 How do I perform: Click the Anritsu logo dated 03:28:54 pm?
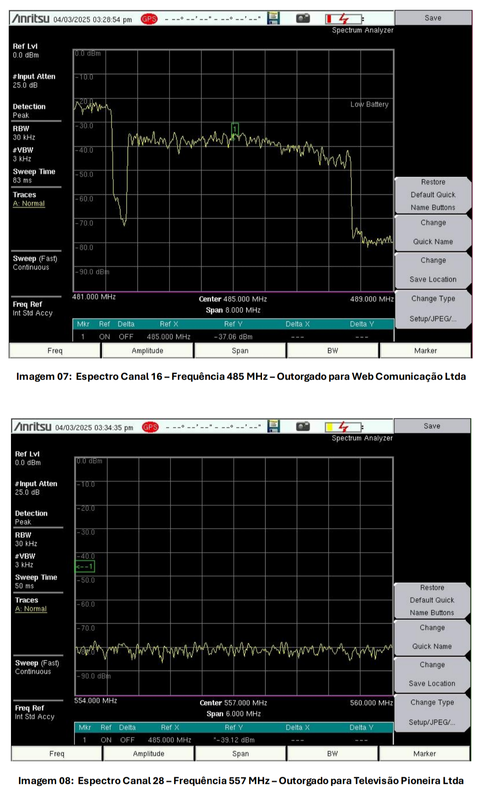pos(31,19)
